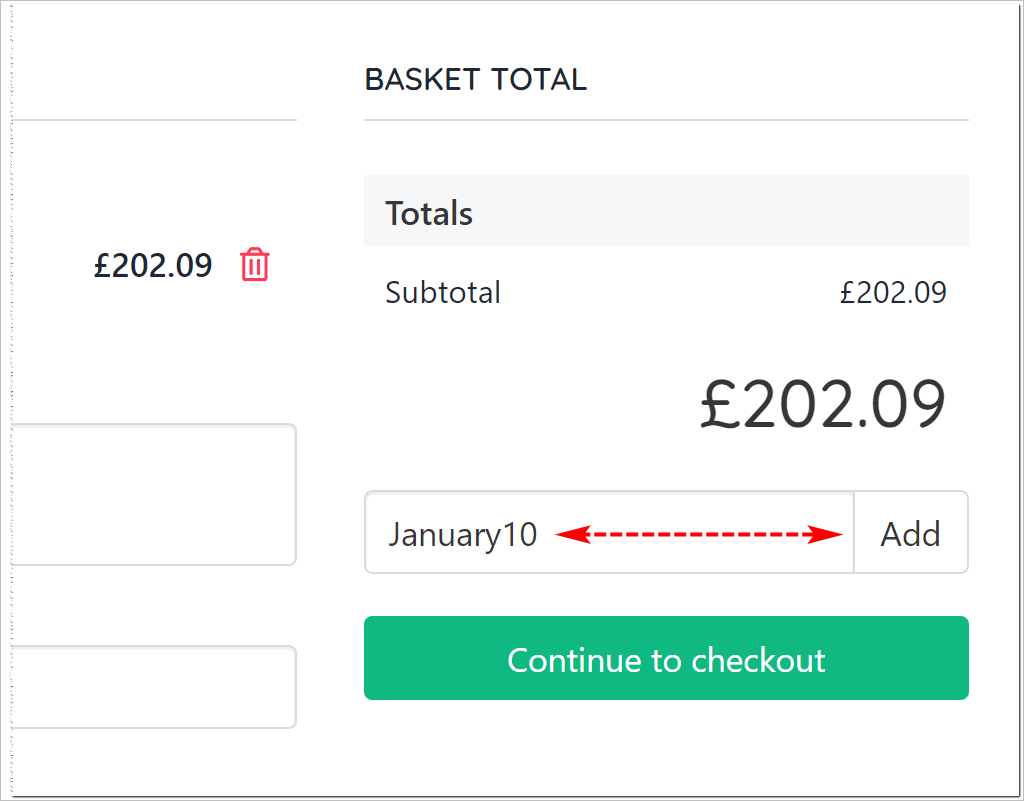The height and width of the screenshot is (801, 1024).
Task: Select the gray Totals header bar
Action: [666, 211]
